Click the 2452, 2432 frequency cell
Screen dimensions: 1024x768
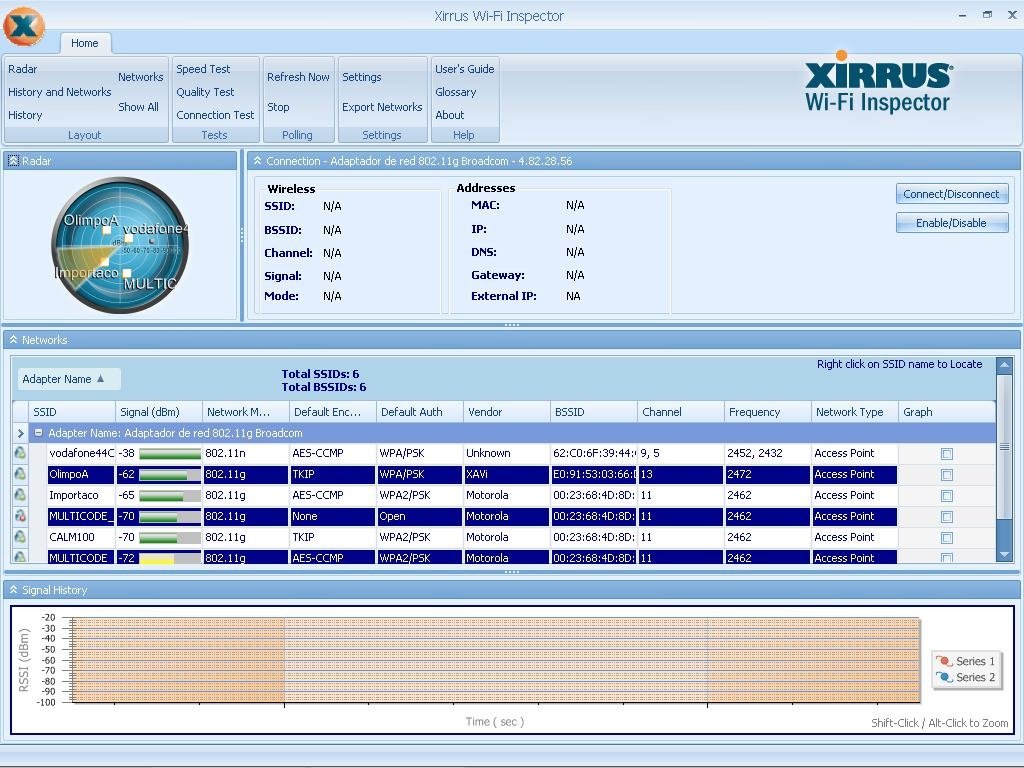click(767, 453)
